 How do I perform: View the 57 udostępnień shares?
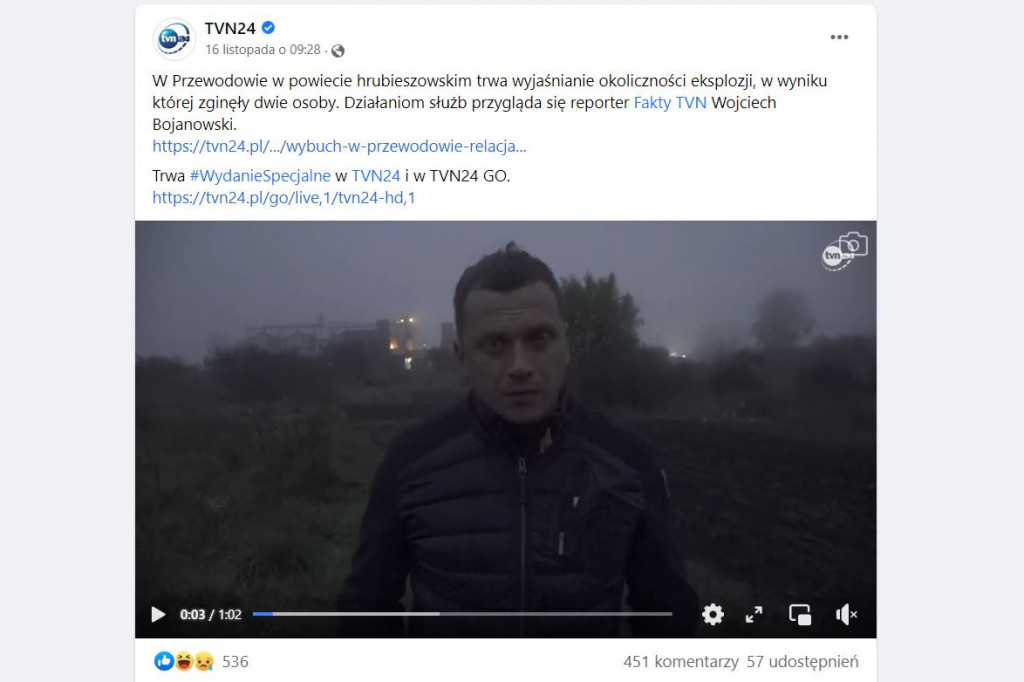point(803,662)
